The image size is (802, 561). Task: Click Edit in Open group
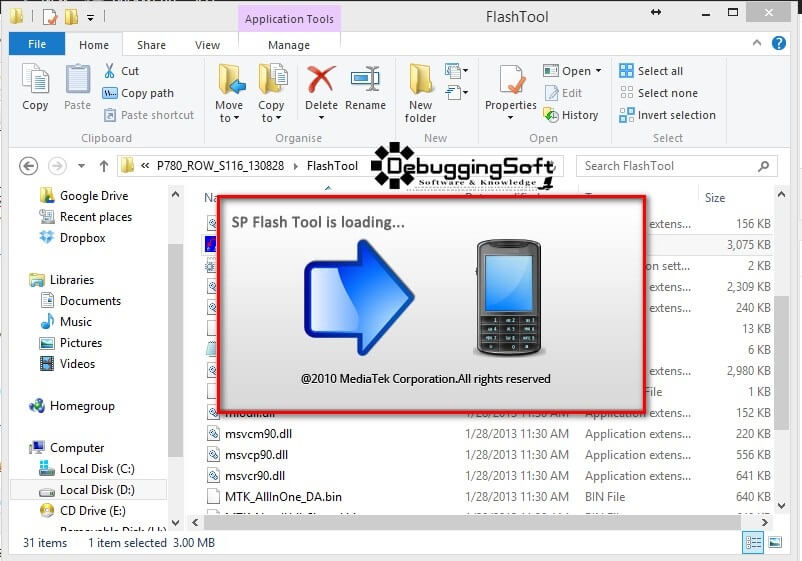click(564, 93)
